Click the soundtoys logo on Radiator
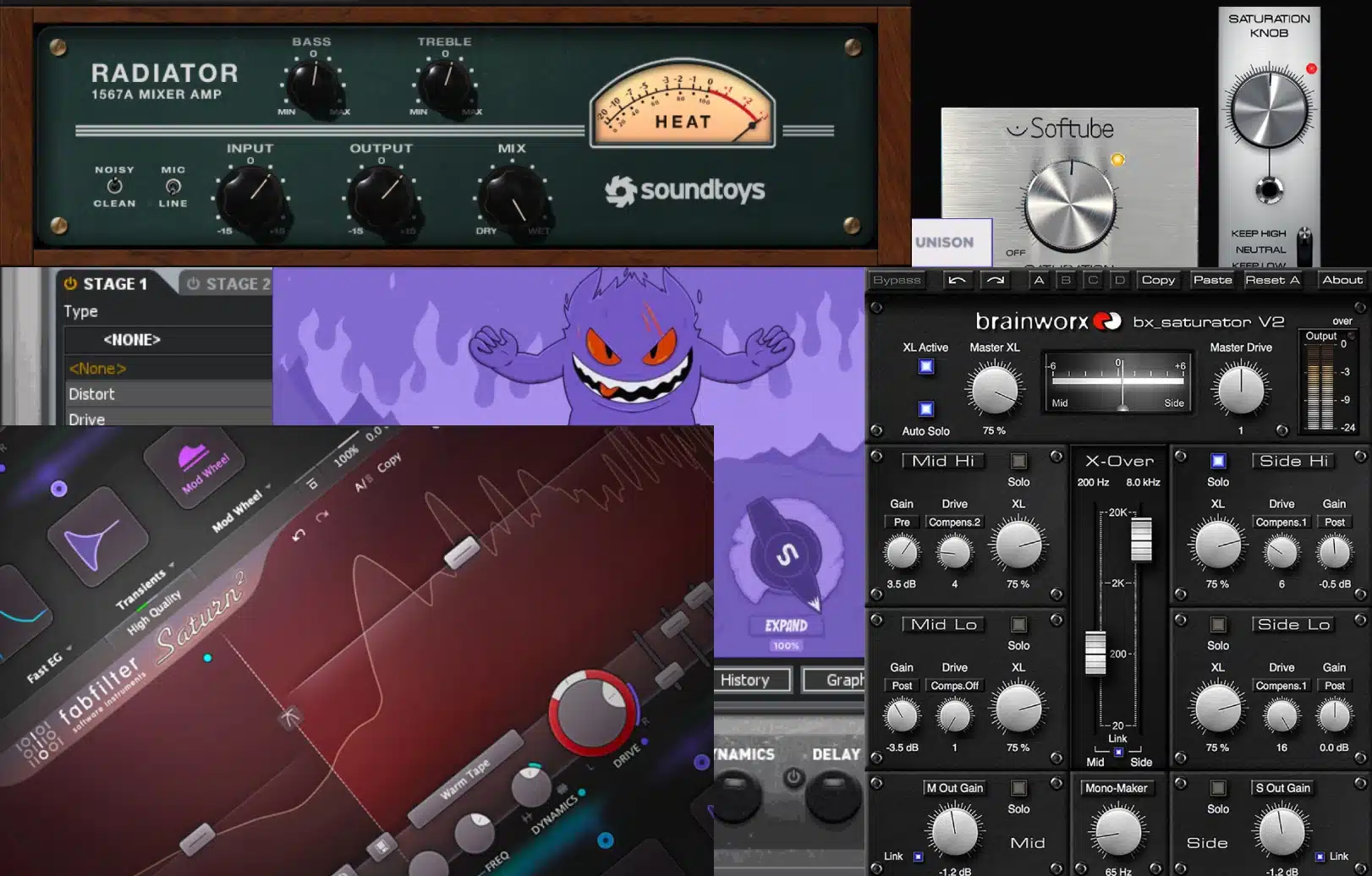Screen dimensions: 1372x876 685,190
